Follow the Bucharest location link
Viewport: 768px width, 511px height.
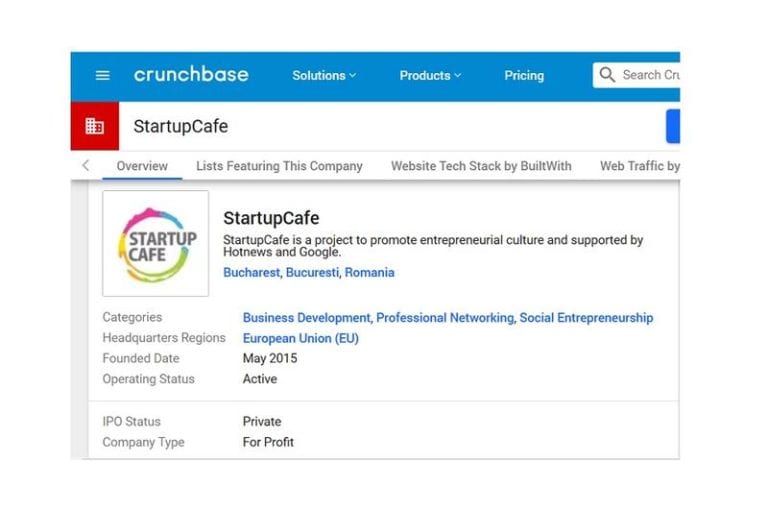tap(252, 272)
